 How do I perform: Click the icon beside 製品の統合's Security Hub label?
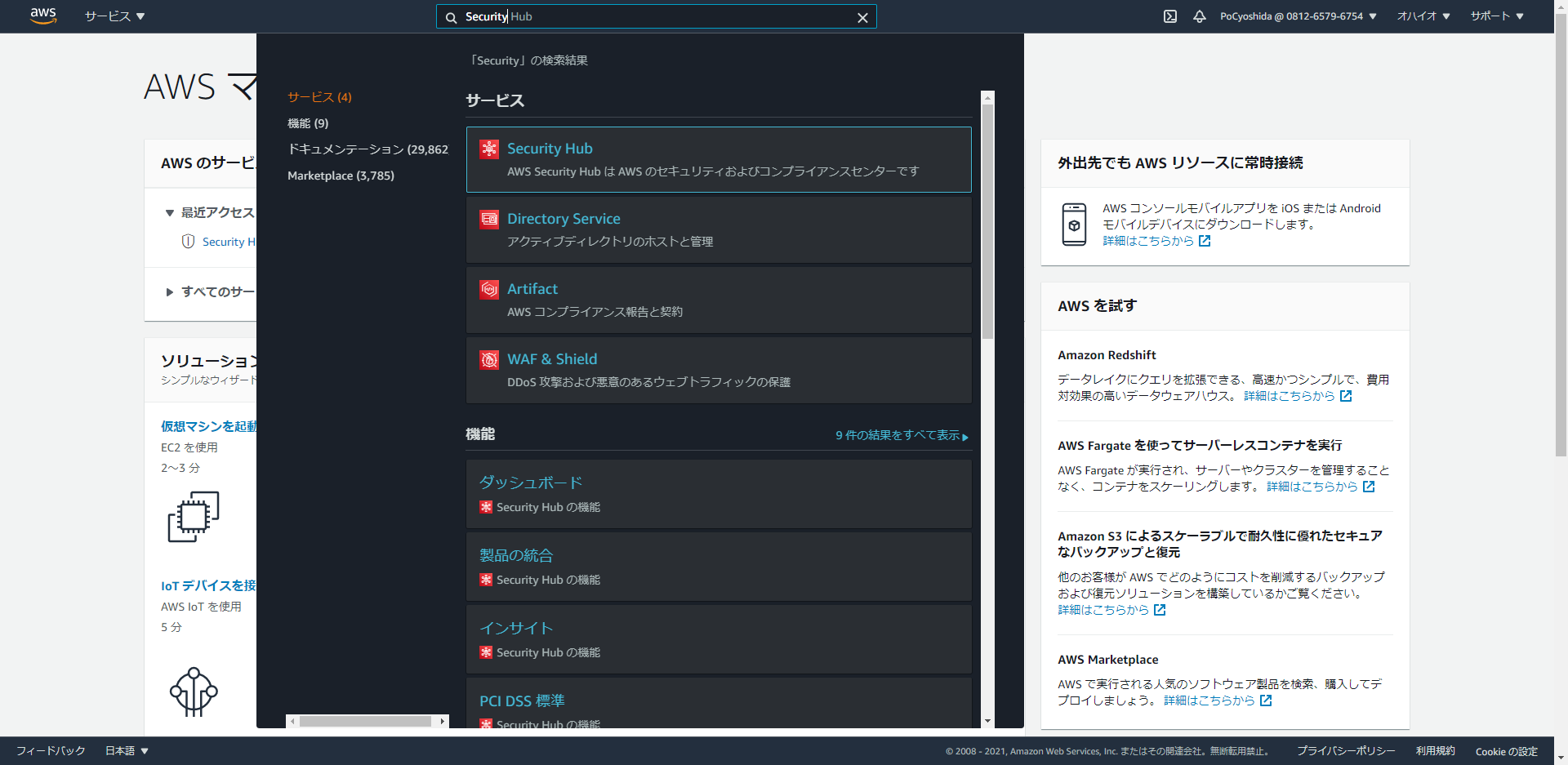point(486,580)
